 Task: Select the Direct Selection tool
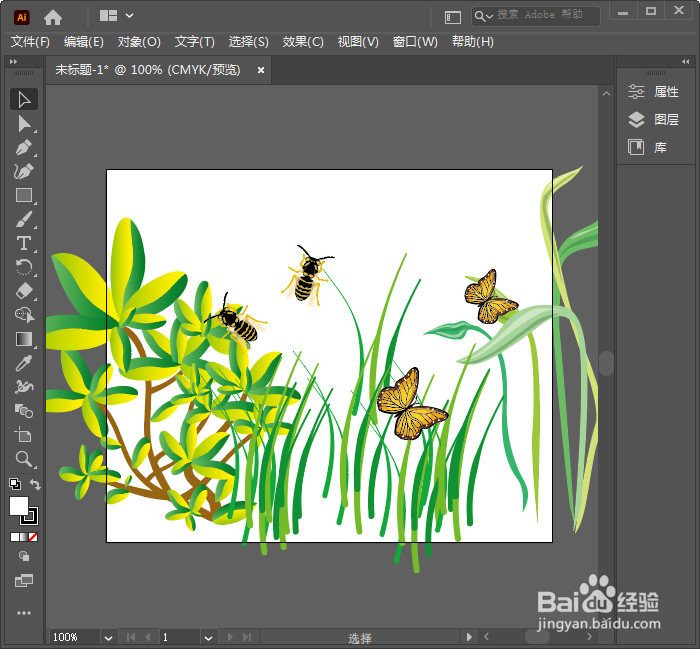[24, 124]
